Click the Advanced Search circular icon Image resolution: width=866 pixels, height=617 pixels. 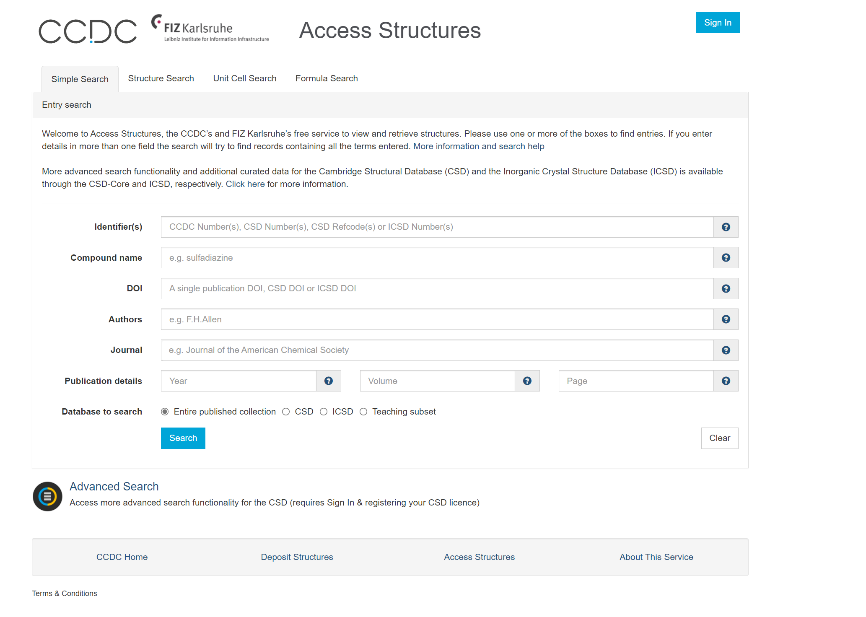click(x=47, y=496)
